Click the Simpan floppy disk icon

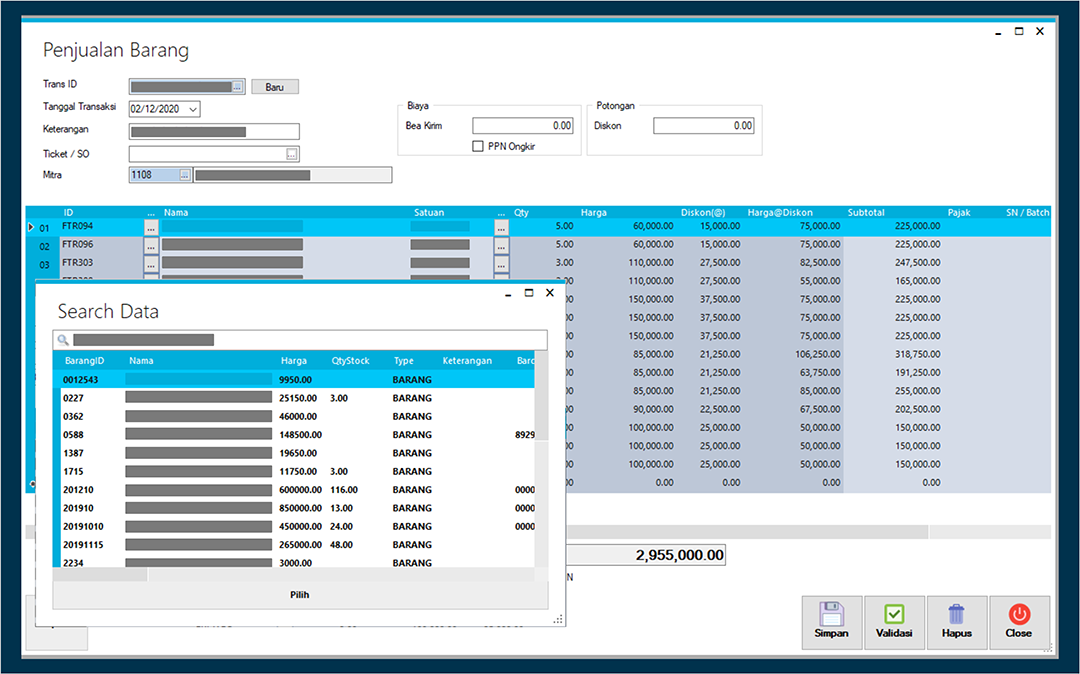click(831, 613)
